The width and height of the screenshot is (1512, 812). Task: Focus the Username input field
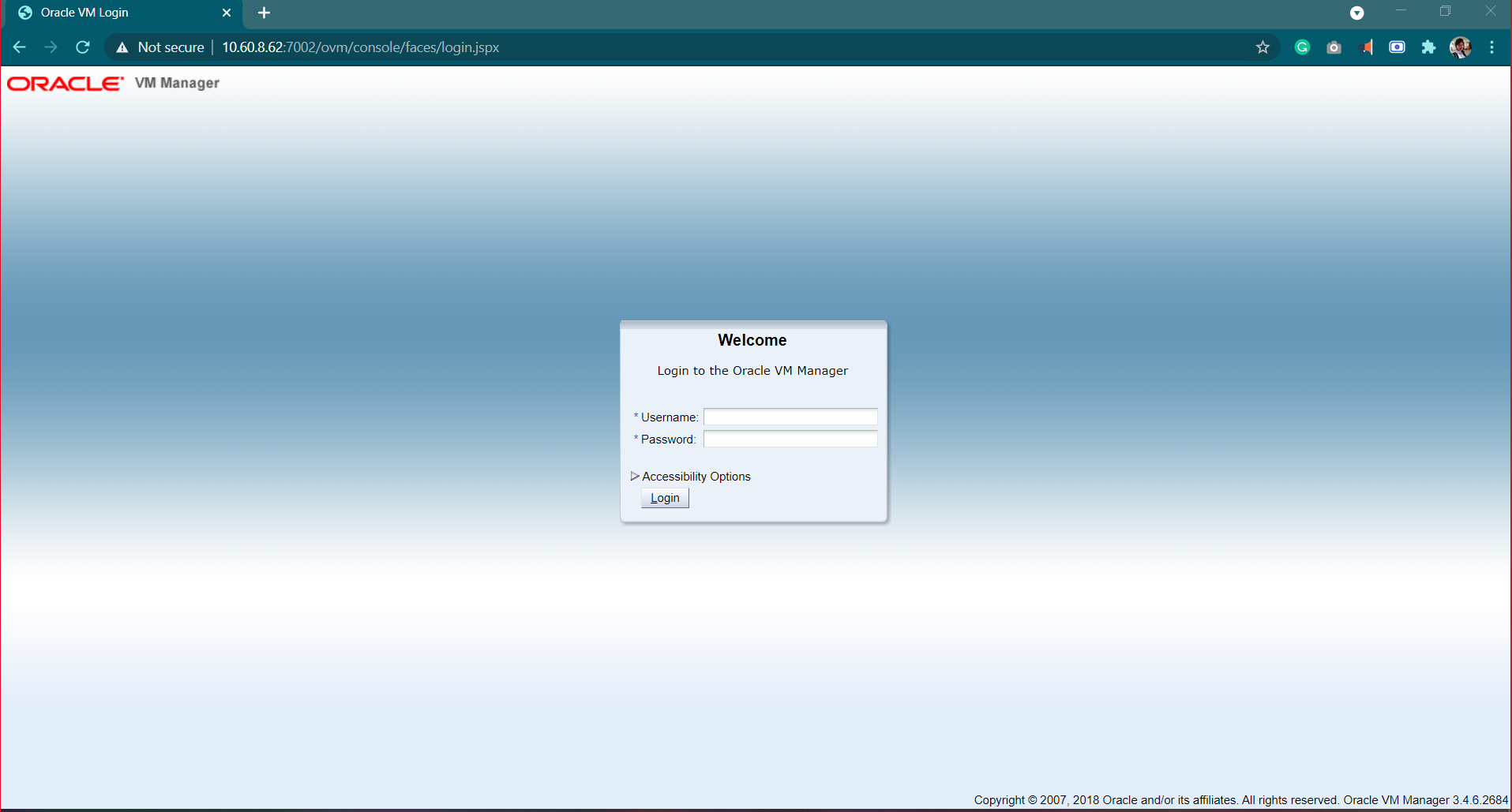(790, 417)
